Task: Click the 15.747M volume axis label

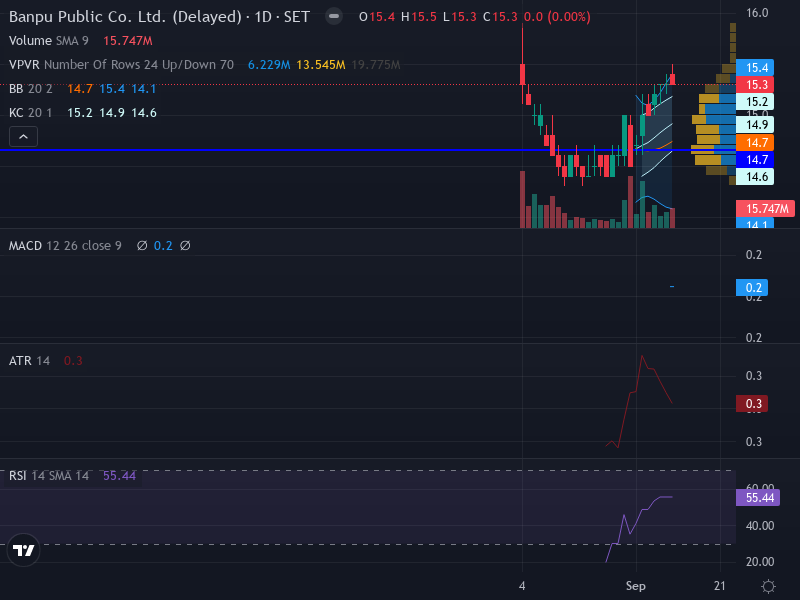Action: tap(765, 209)
